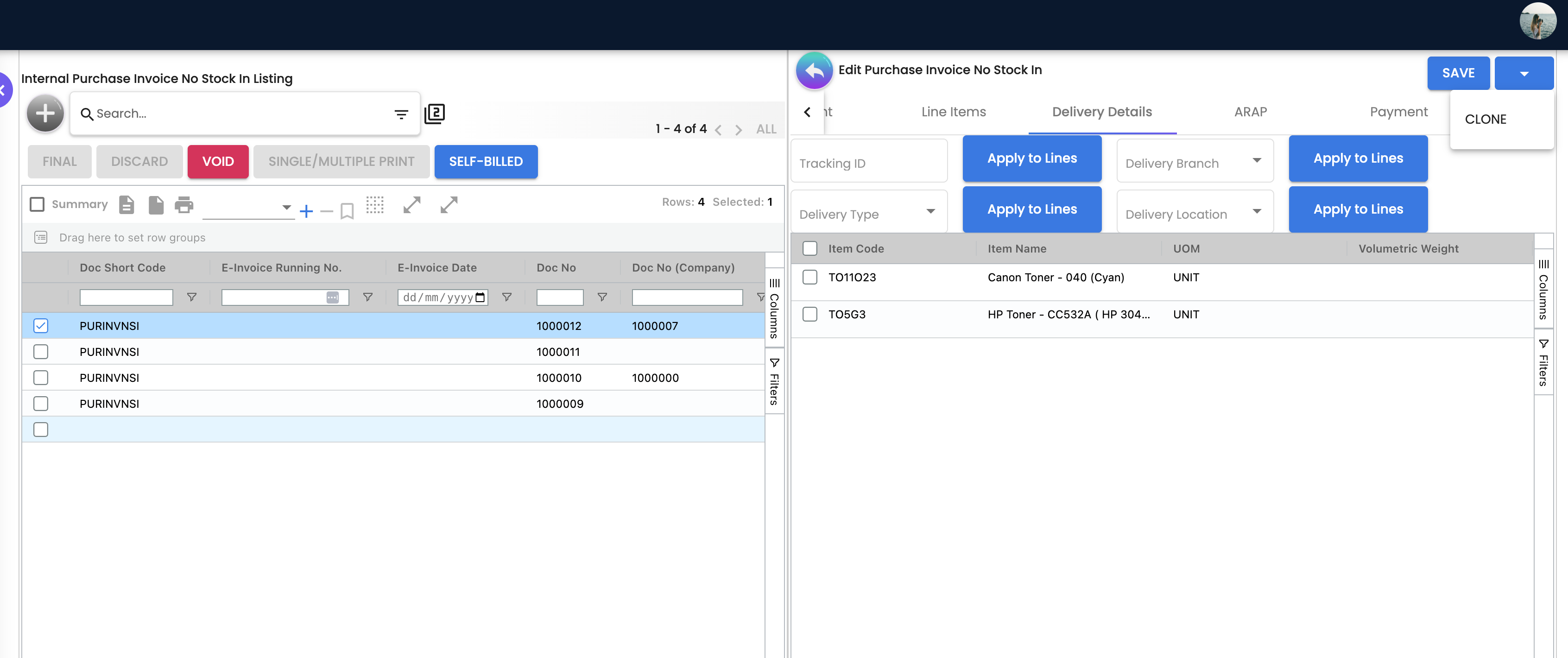Click the SAVE button
The width and height of the screenshot is (1568, 658).
(x=1458, y=74)
